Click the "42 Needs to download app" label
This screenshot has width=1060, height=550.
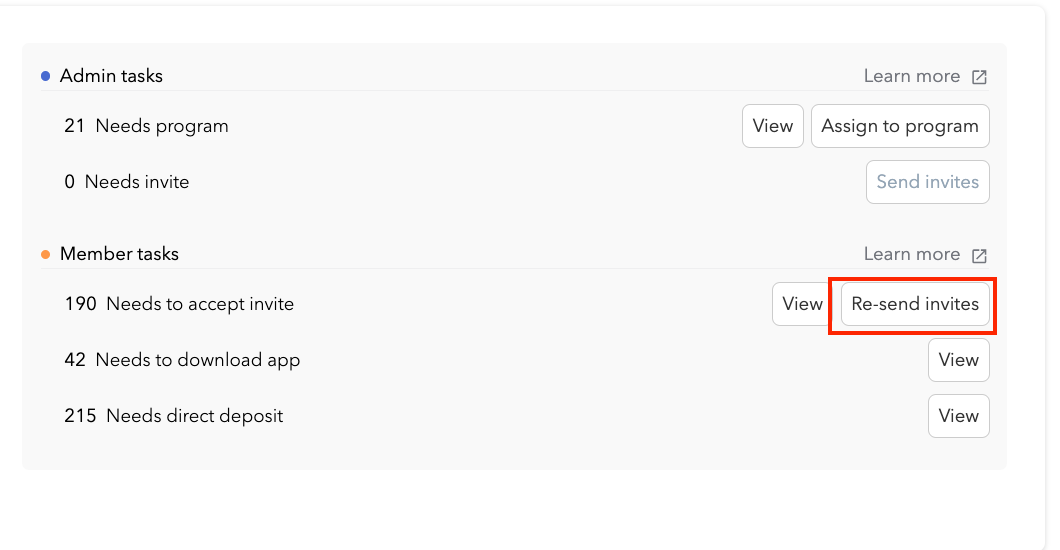(182, 360)
